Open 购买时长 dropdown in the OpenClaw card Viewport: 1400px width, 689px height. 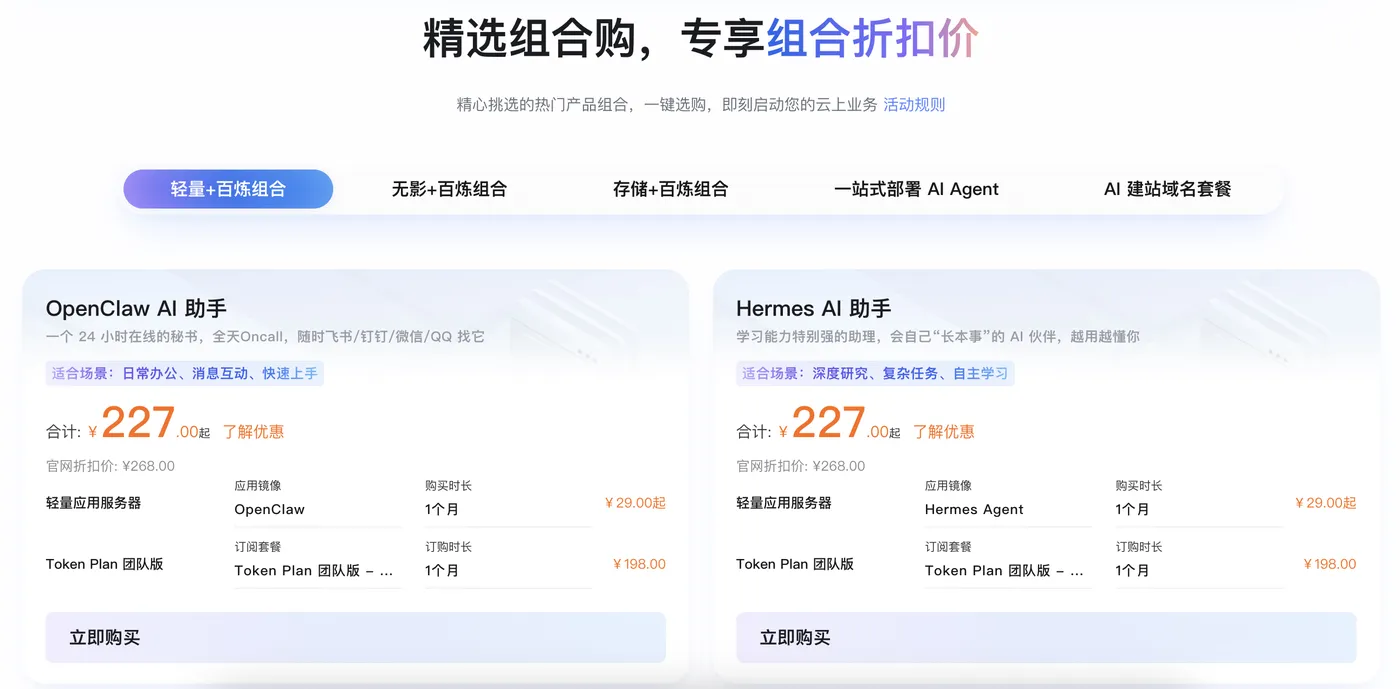point(508,510)
